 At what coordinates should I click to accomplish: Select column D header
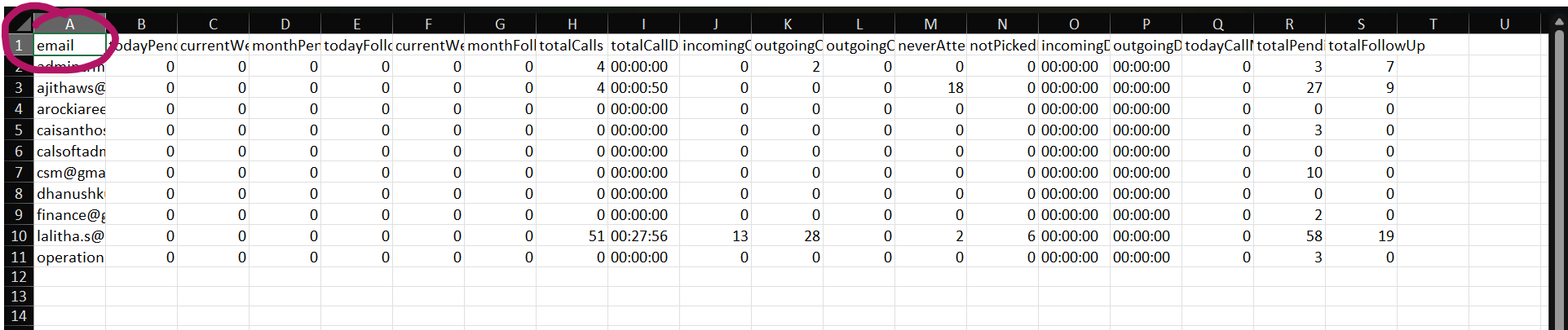point(285,24)
